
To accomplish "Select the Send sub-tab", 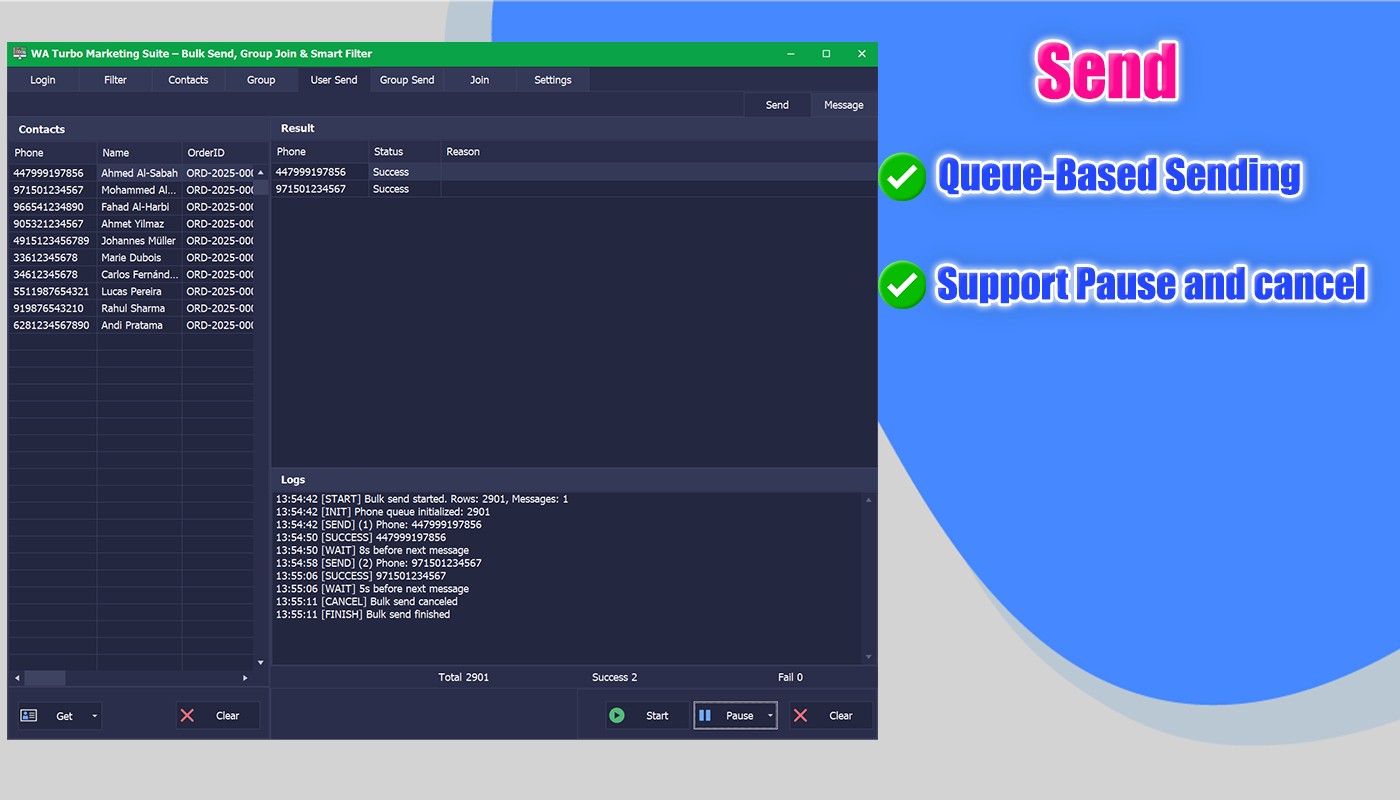I will pos(777,105).
